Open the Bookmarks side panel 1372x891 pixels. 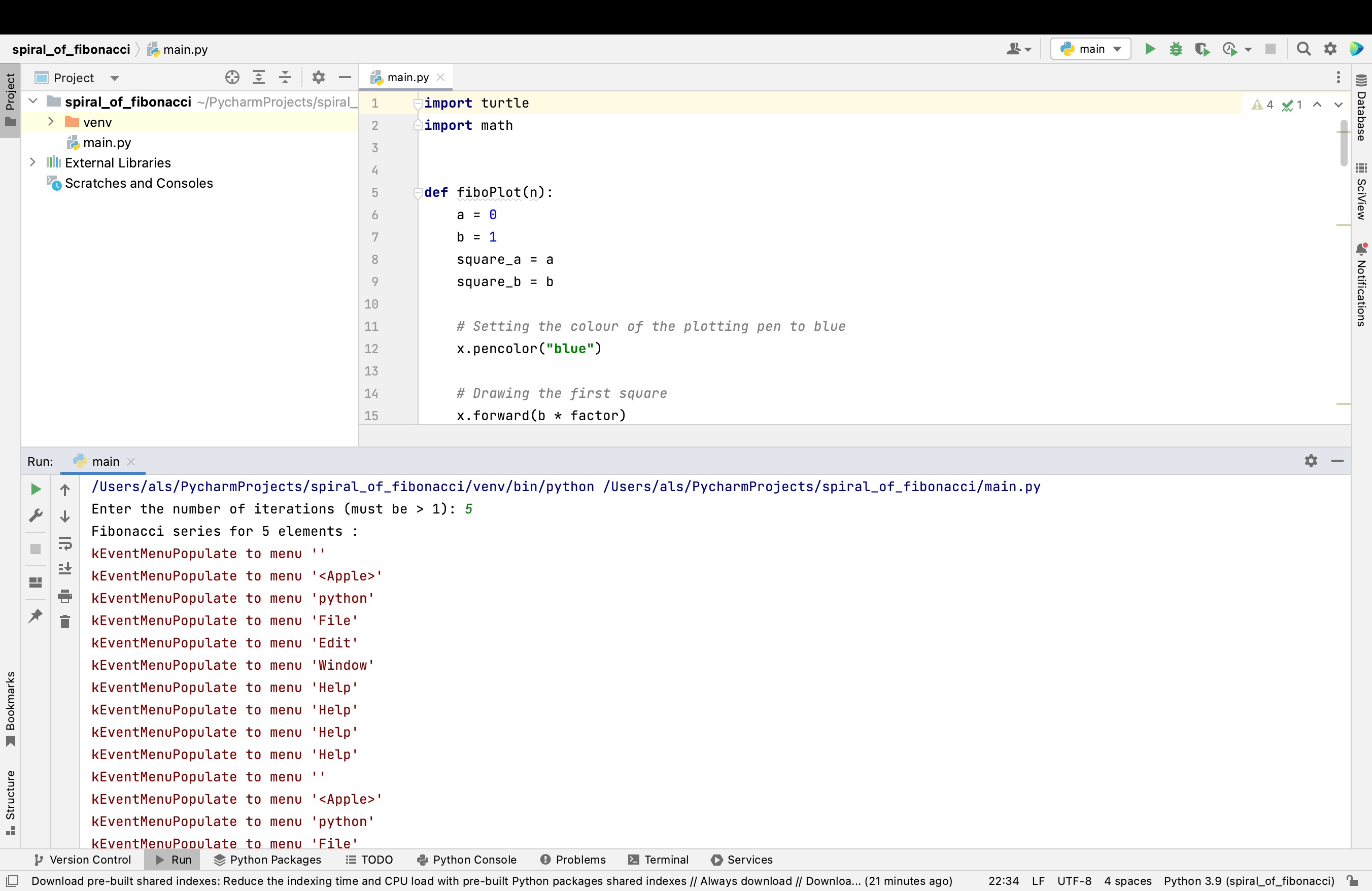click(x=10, y=709)
